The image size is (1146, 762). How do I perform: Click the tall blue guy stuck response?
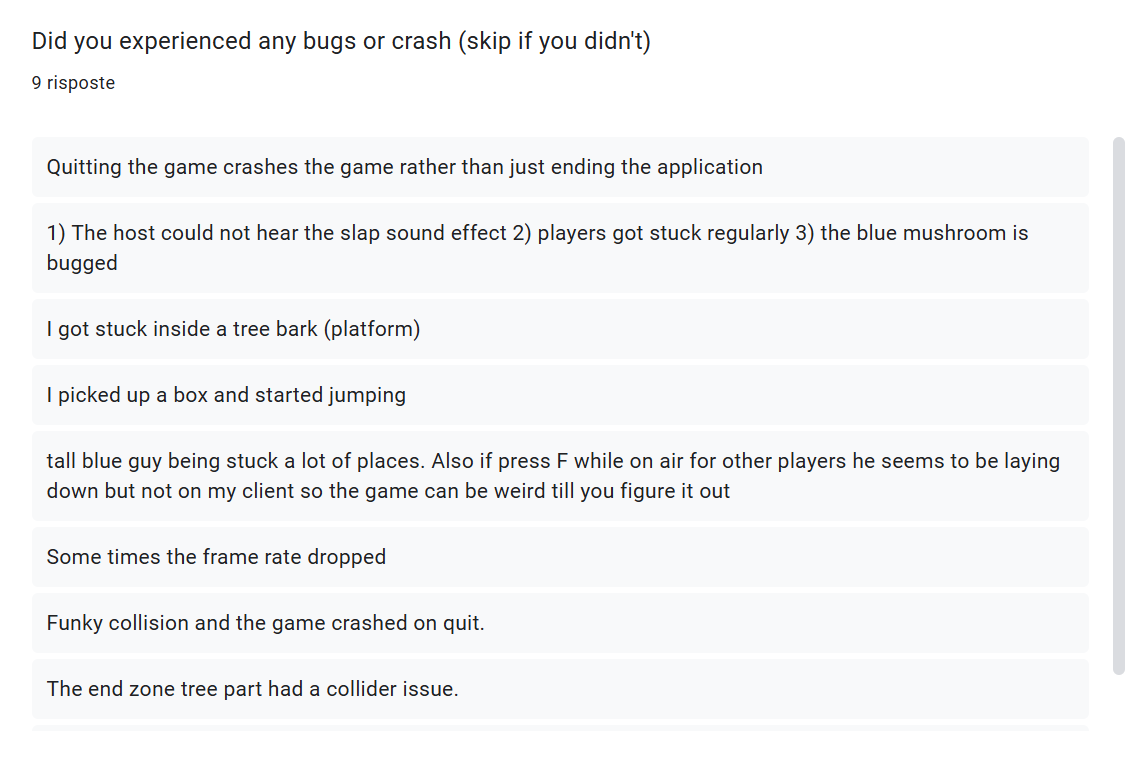click(560, 476)
